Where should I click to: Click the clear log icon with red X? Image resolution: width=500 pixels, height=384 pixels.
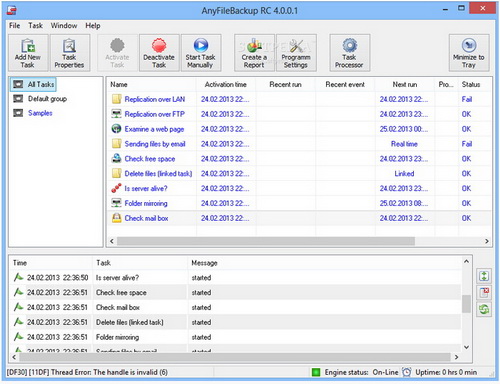(484, 293)
